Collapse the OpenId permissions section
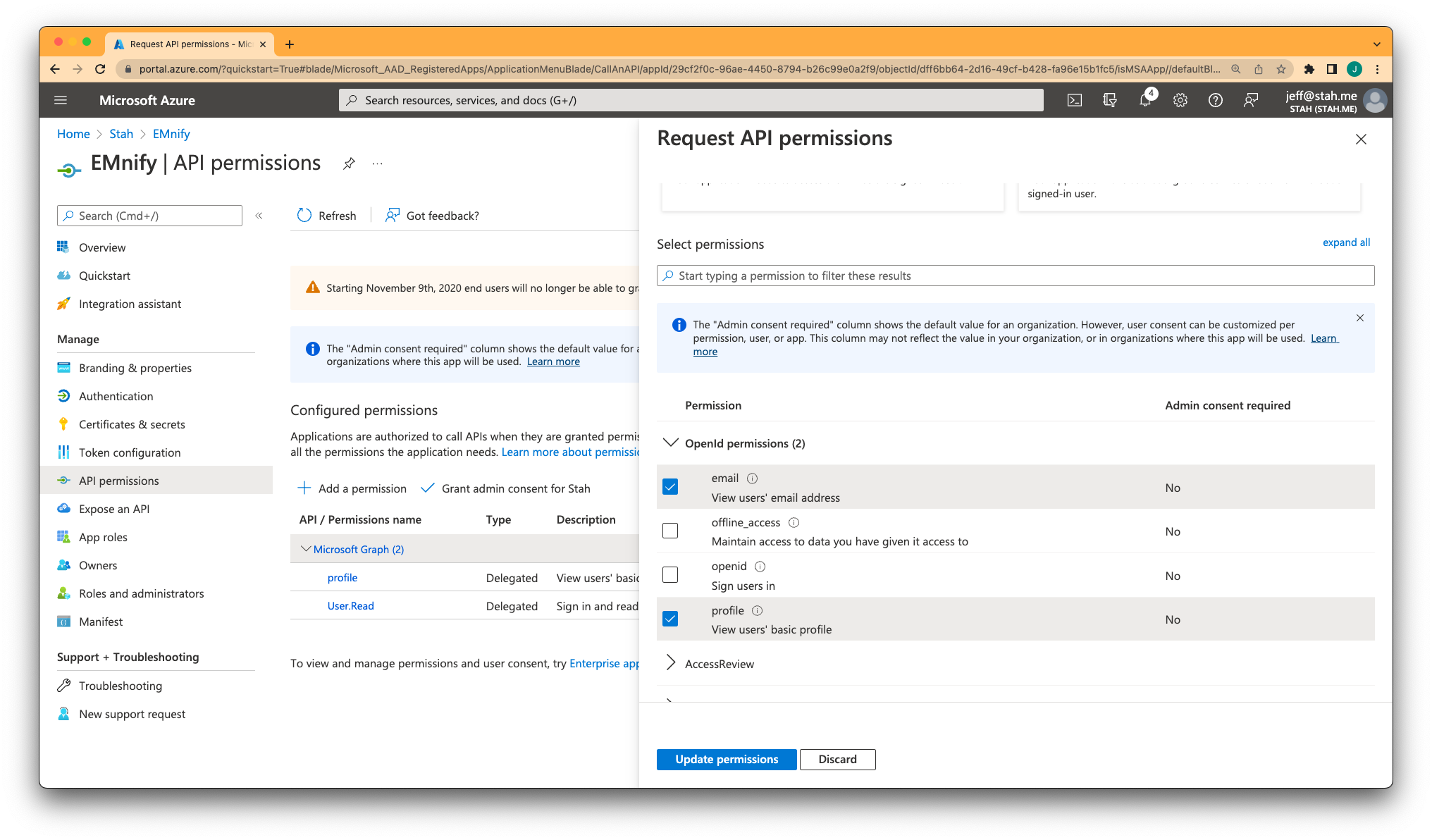1432x840 pixels. [x=672, y=443]
